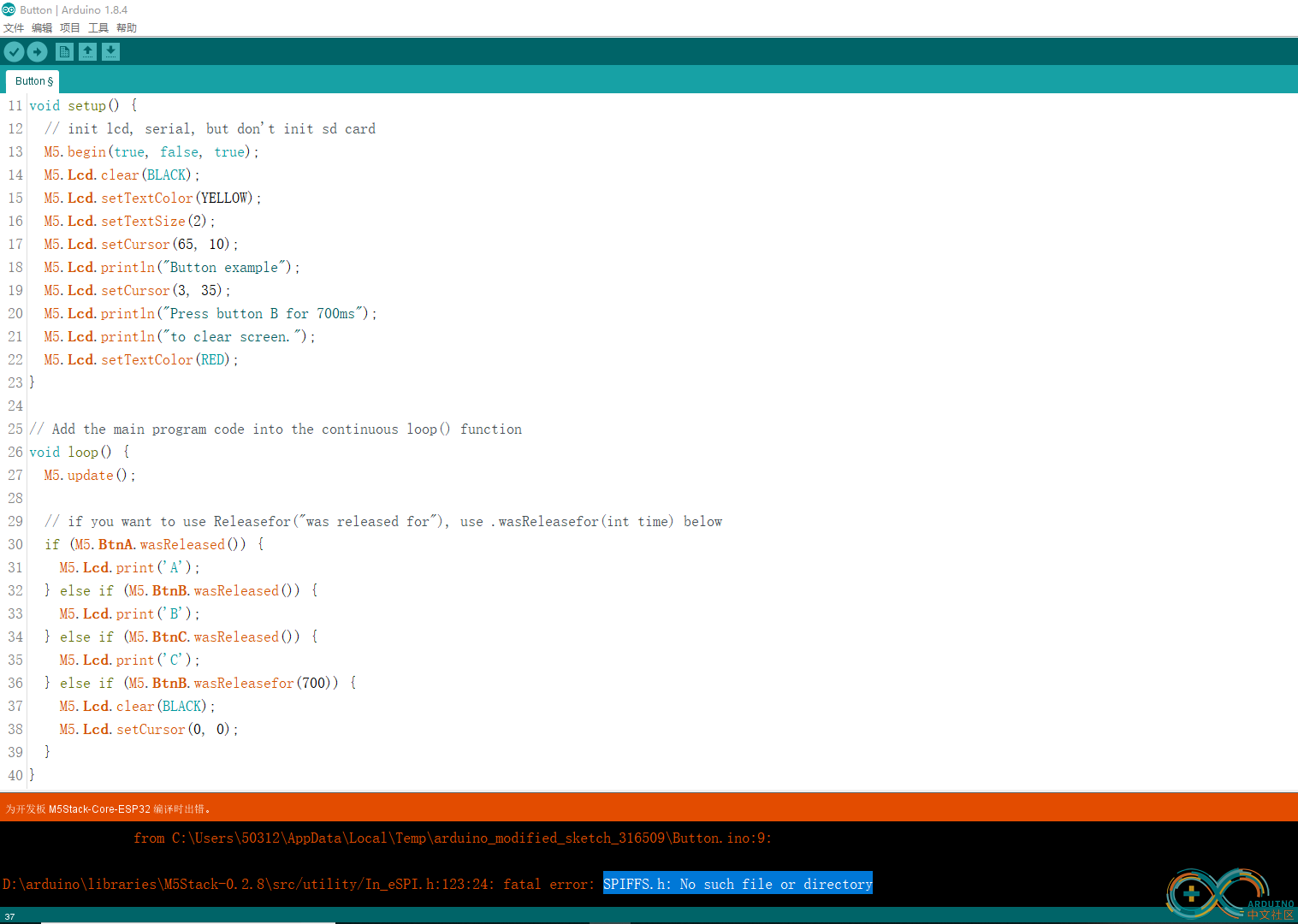Open the 帮助 (Help) menu
The image size is (1298, 924).
(127, 28)
